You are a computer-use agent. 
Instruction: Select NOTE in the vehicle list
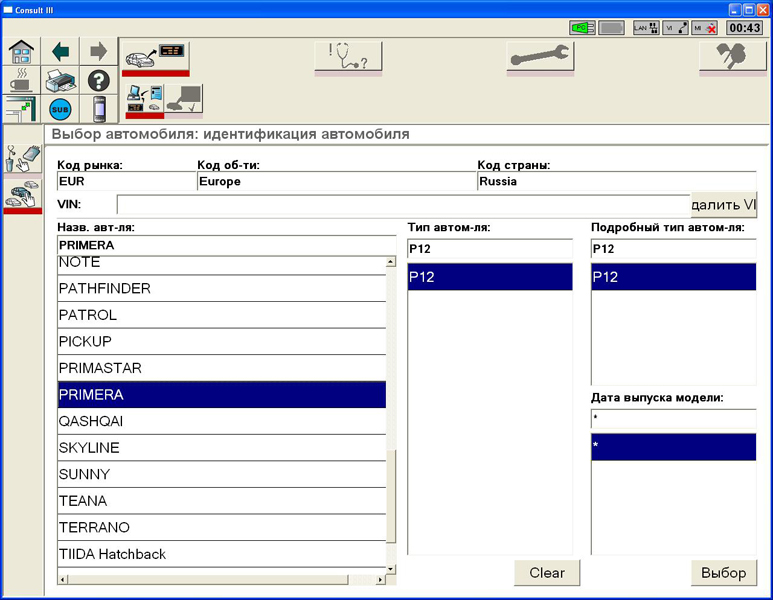[x=222, y=264]
